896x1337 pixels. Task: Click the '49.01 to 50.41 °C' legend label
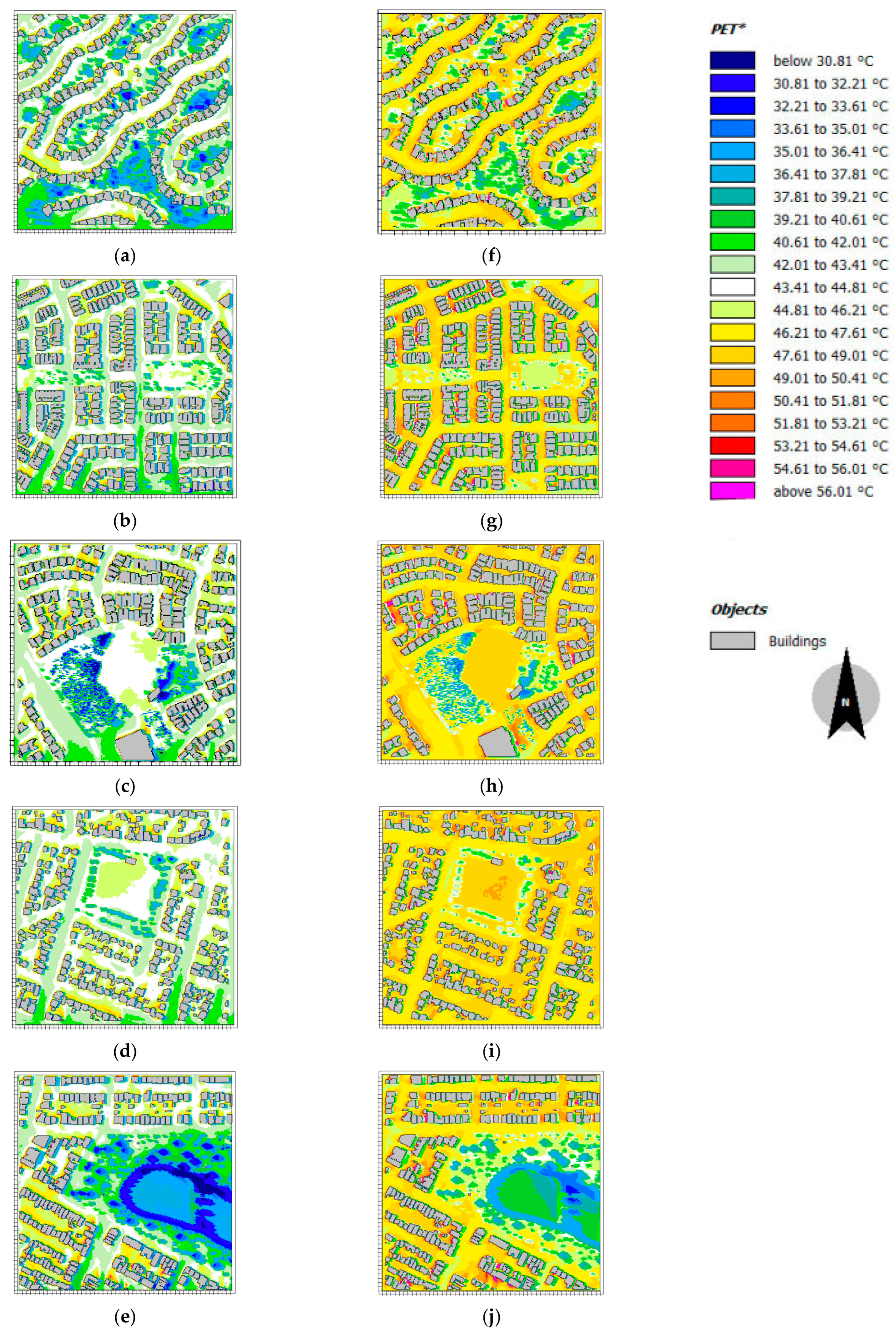[x=830, y=378]
